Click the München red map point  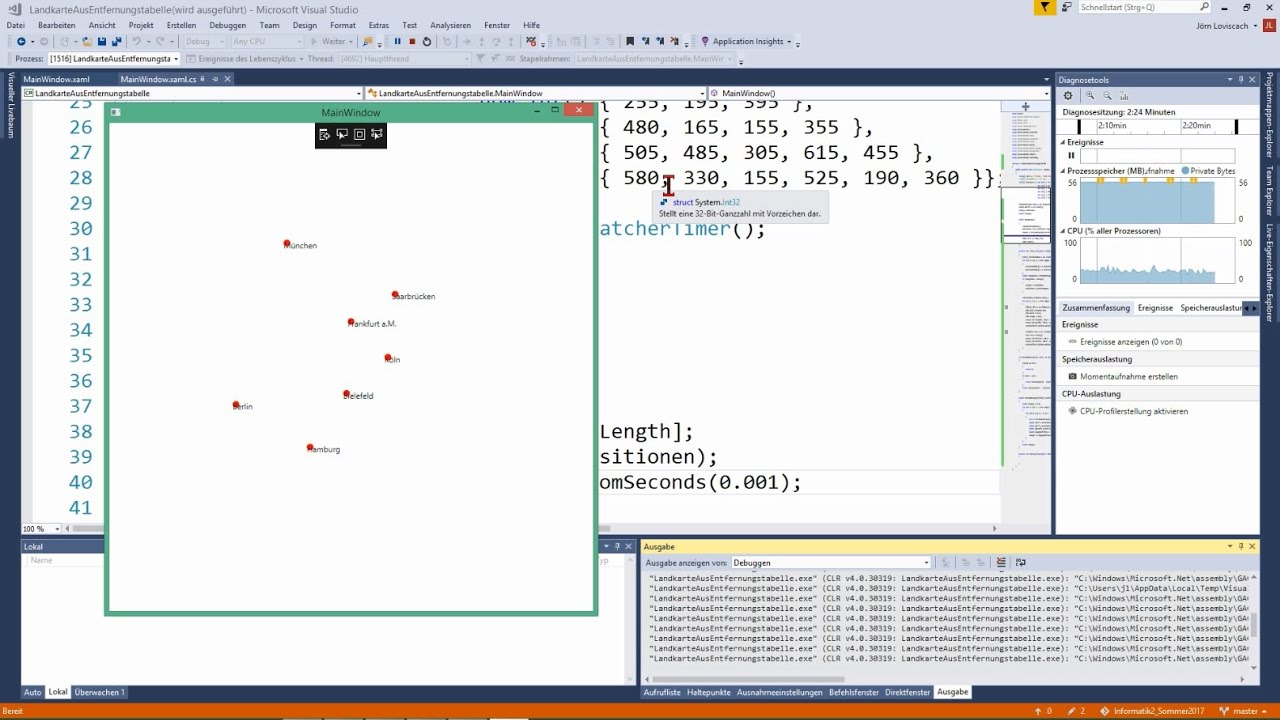(286, 243)
